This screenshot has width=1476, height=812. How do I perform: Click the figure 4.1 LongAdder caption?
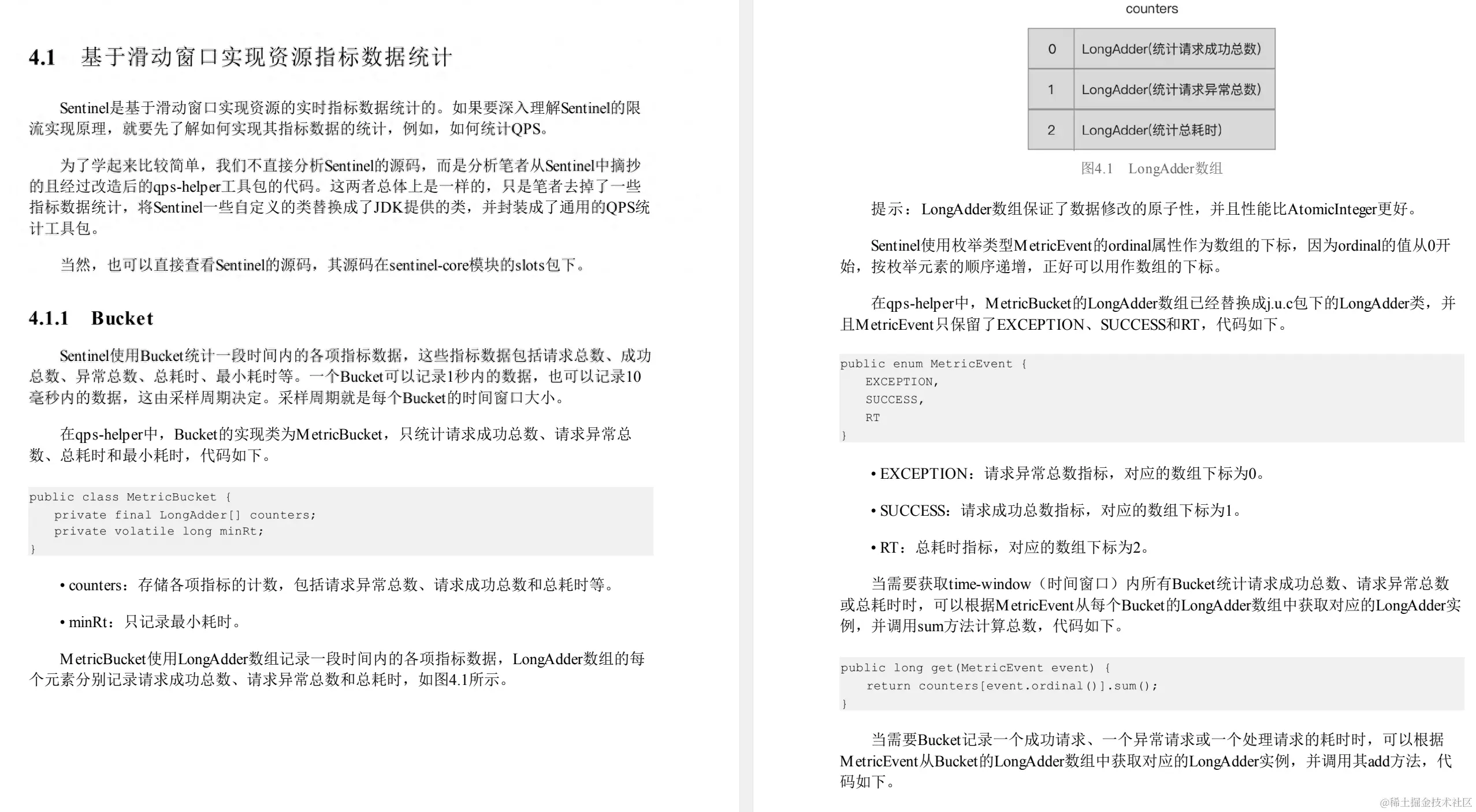[x=1151, y=169]
